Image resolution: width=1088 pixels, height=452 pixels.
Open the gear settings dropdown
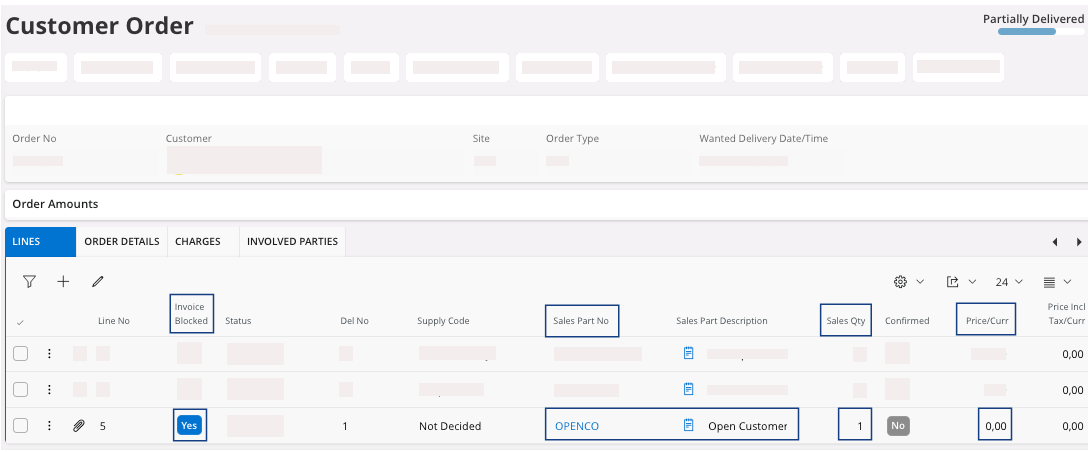coord(908,282)
